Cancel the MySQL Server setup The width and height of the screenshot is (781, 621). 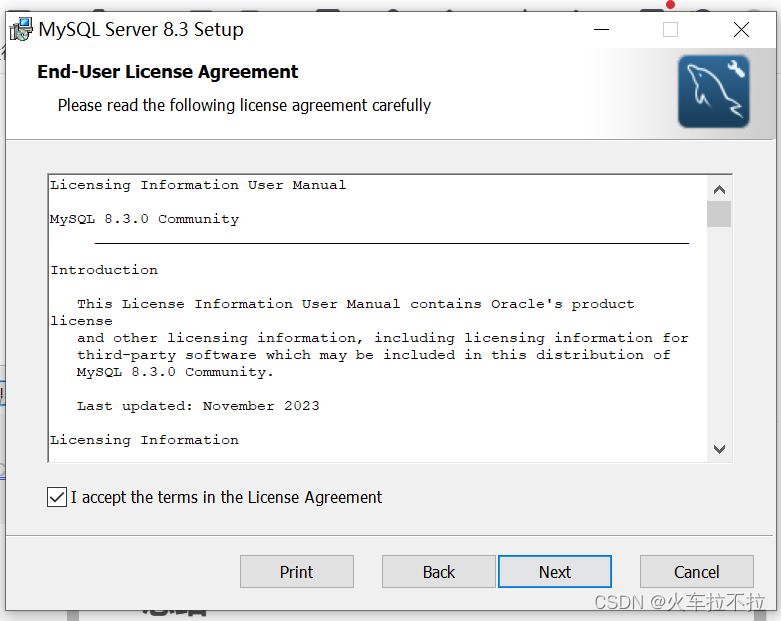696,572
